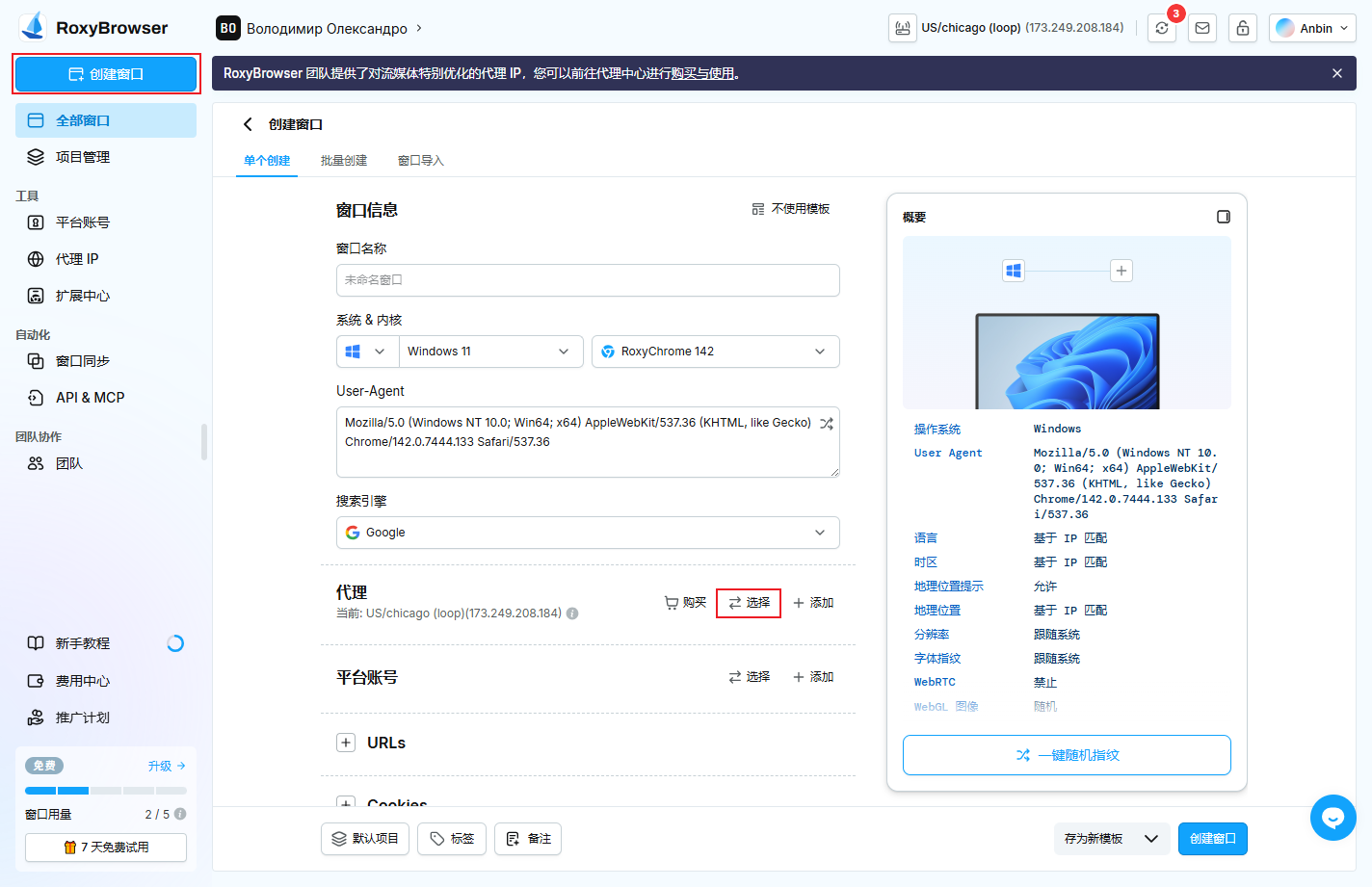
Task: Randomize User-Agent with the shuffle icon
Action: click(826, 424)
